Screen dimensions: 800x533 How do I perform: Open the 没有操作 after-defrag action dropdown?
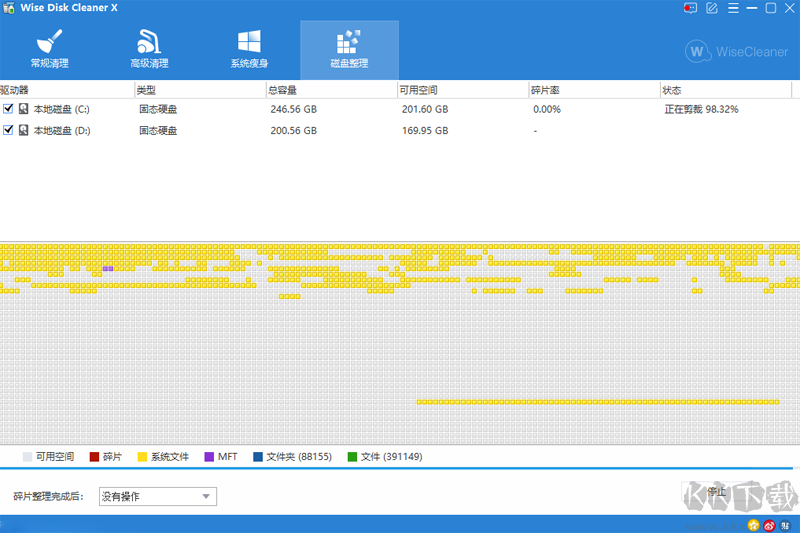click(158, 496)
